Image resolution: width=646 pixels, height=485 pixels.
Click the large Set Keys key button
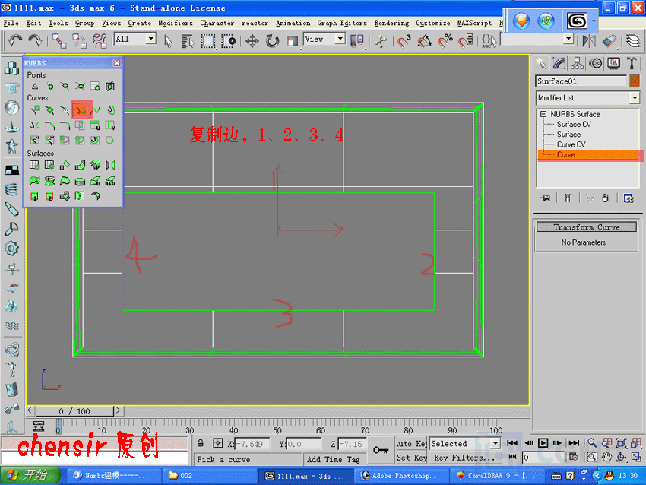(380, 450)
